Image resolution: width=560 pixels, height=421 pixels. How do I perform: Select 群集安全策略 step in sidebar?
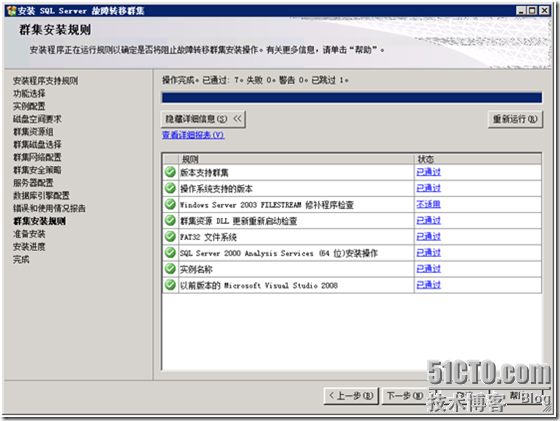tap(38, 170)
